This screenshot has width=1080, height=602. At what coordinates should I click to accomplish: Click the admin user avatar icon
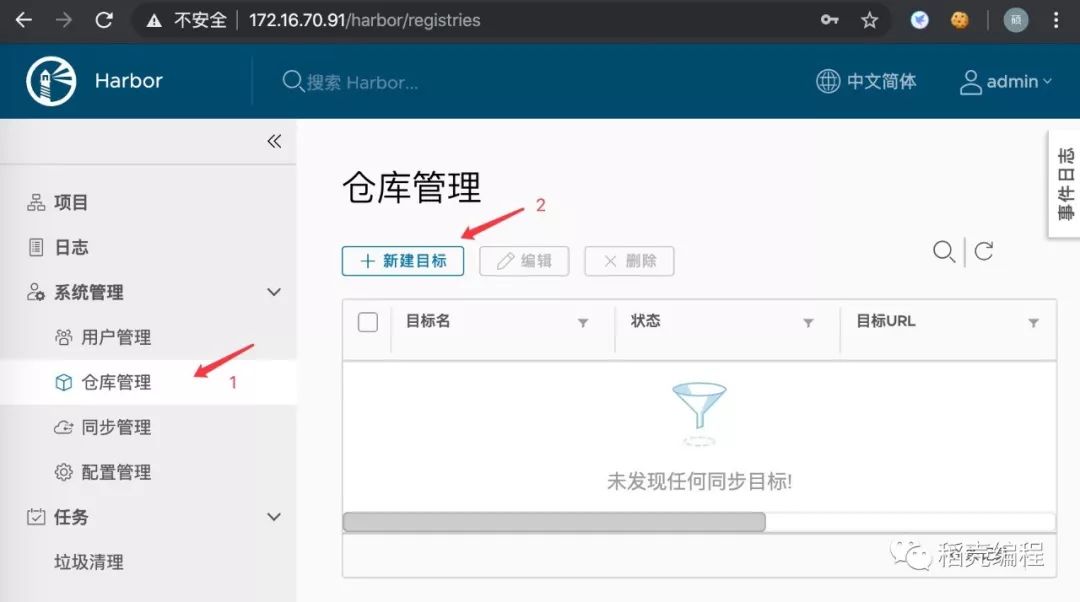coord(970,82)
